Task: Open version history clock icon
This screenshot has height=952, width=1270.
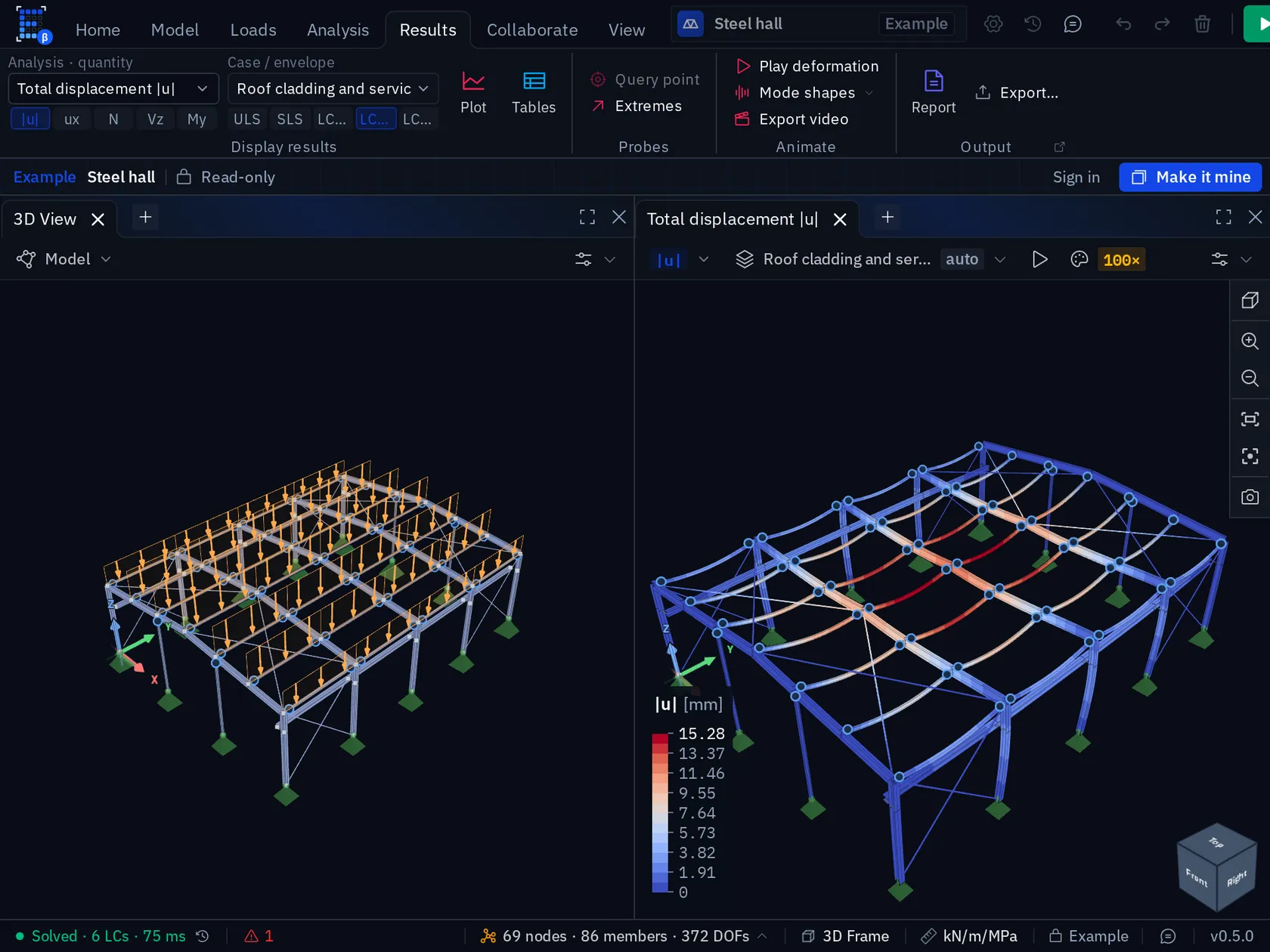Action: (x=1033, y=24)
